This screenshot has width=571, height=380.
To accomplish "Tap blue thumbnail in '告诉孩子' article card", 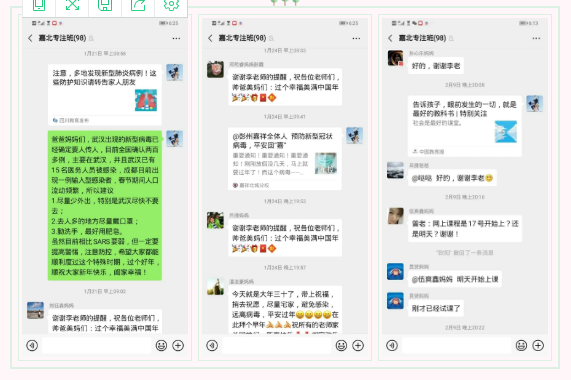I will tap(506, 131).
